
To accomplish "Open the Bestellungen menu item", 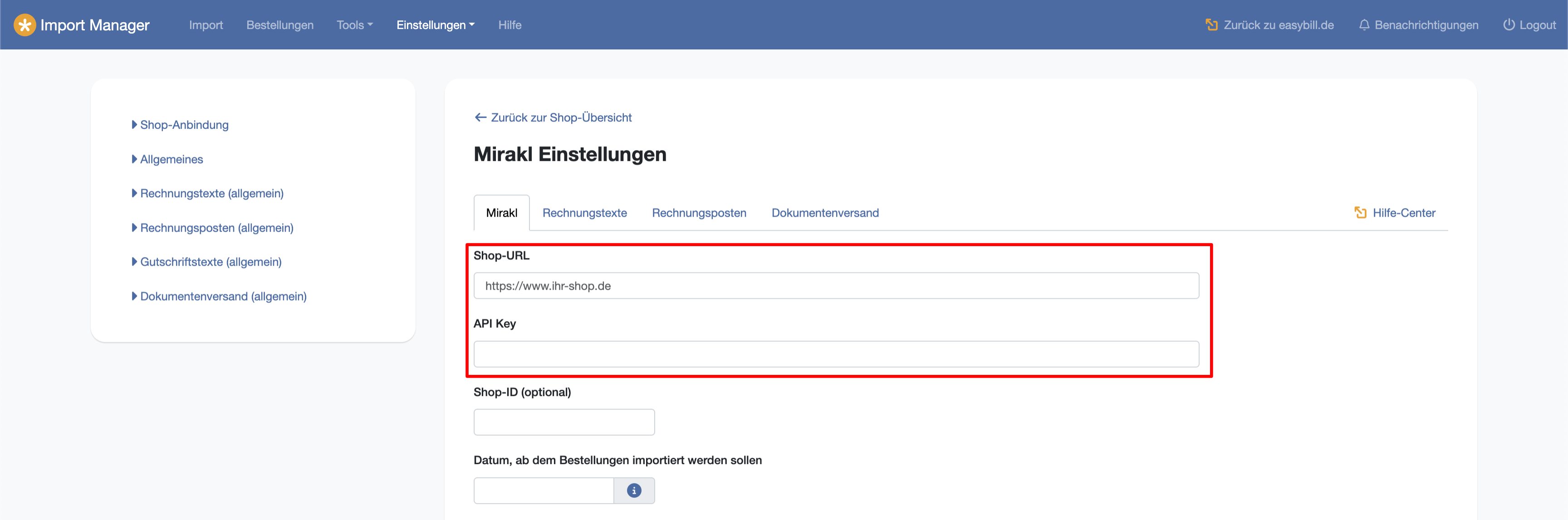I will coord(279,25).
